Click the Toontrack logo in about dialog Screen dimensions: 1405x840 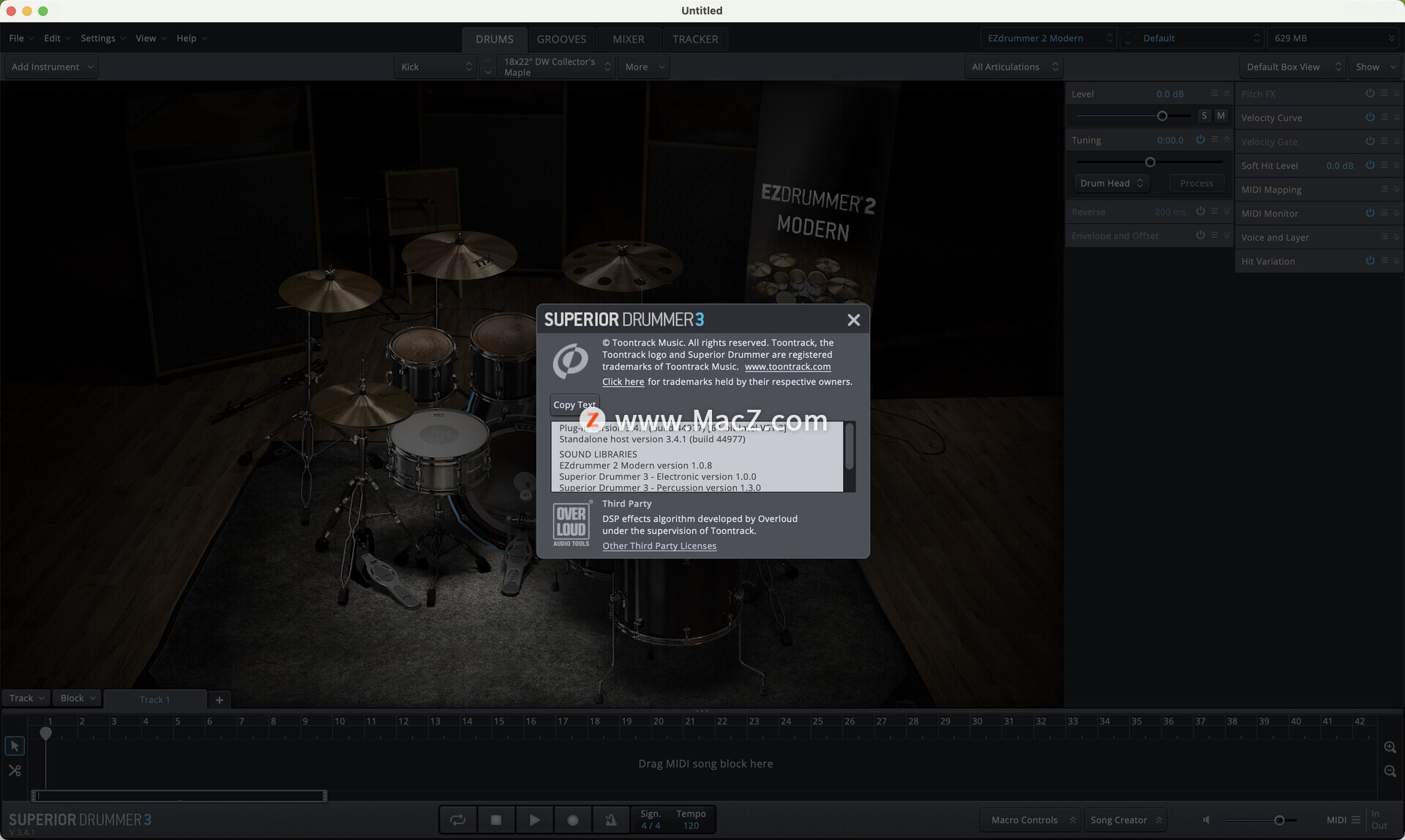(571, 361)
